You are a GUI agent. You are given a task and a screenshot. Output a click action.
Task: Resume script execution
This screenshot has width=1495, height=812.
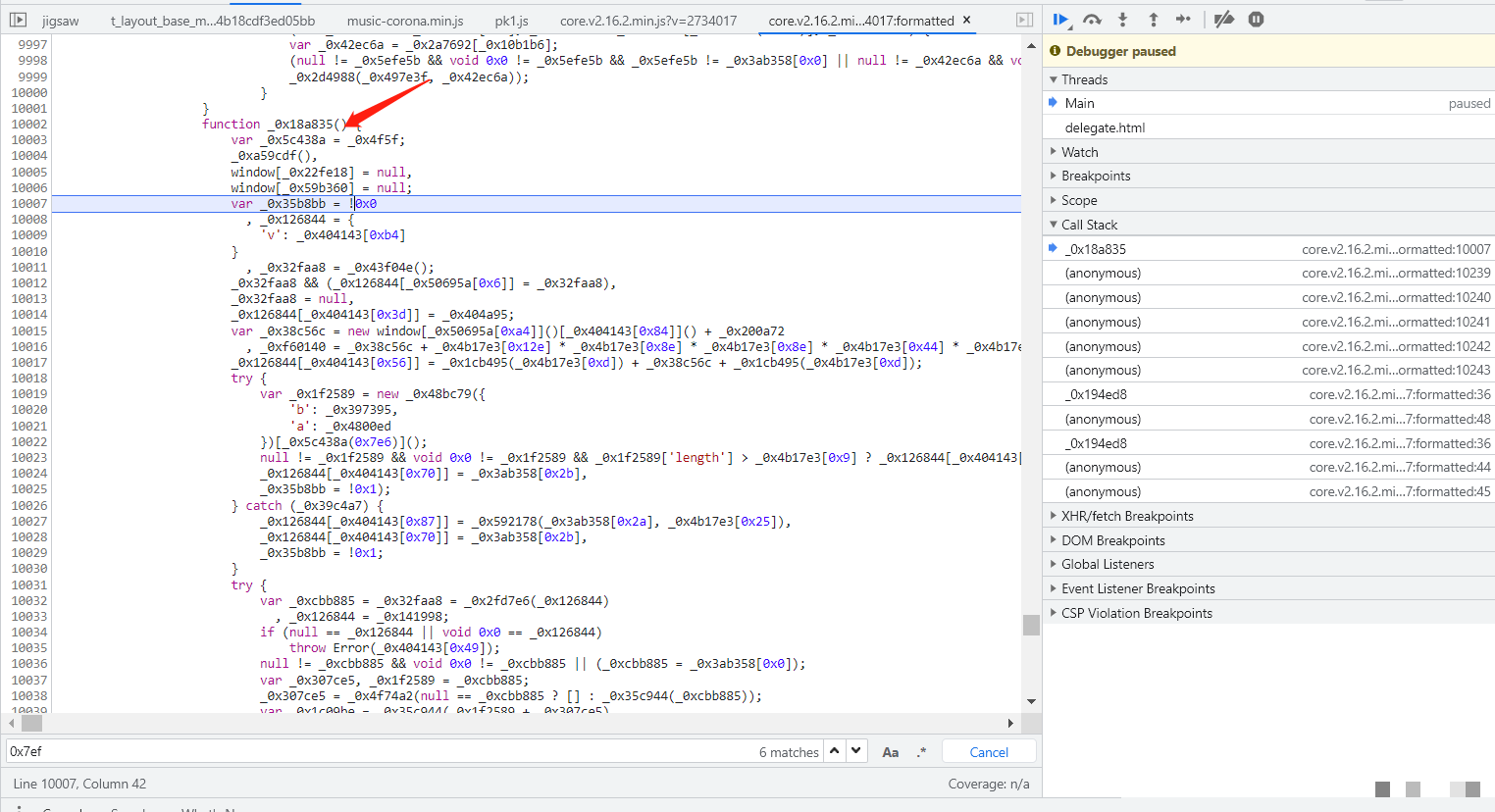pos(1060,20)
